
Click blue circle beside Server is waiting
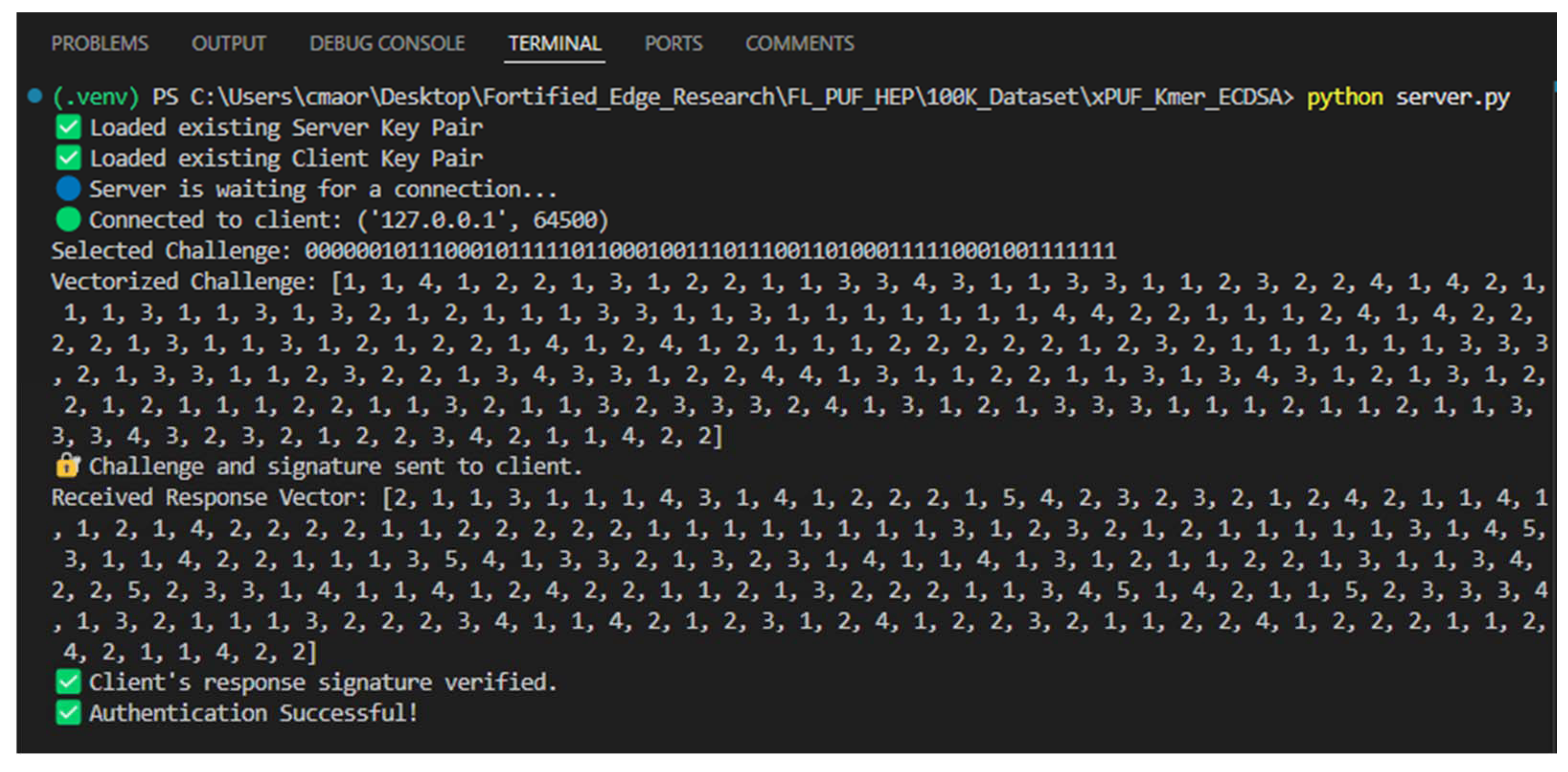point(68,189)
